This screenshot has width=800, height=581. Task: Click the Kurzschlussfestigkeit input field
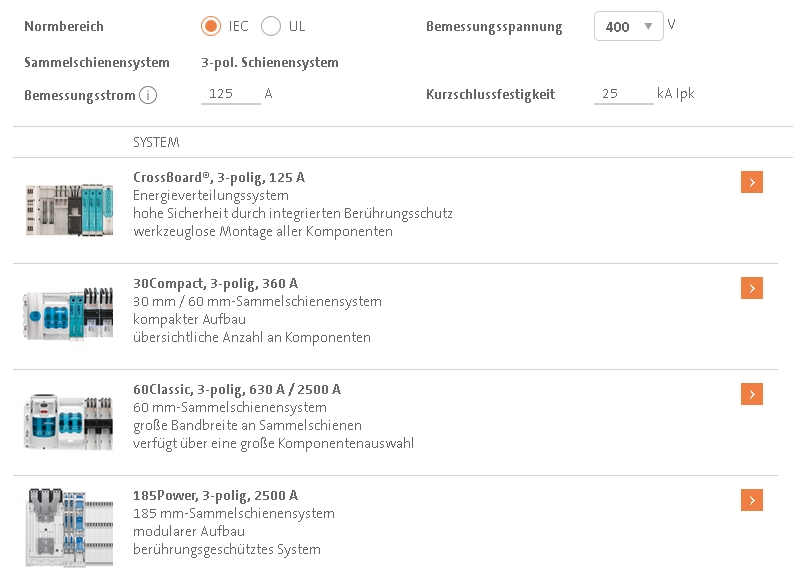point(622,95)
